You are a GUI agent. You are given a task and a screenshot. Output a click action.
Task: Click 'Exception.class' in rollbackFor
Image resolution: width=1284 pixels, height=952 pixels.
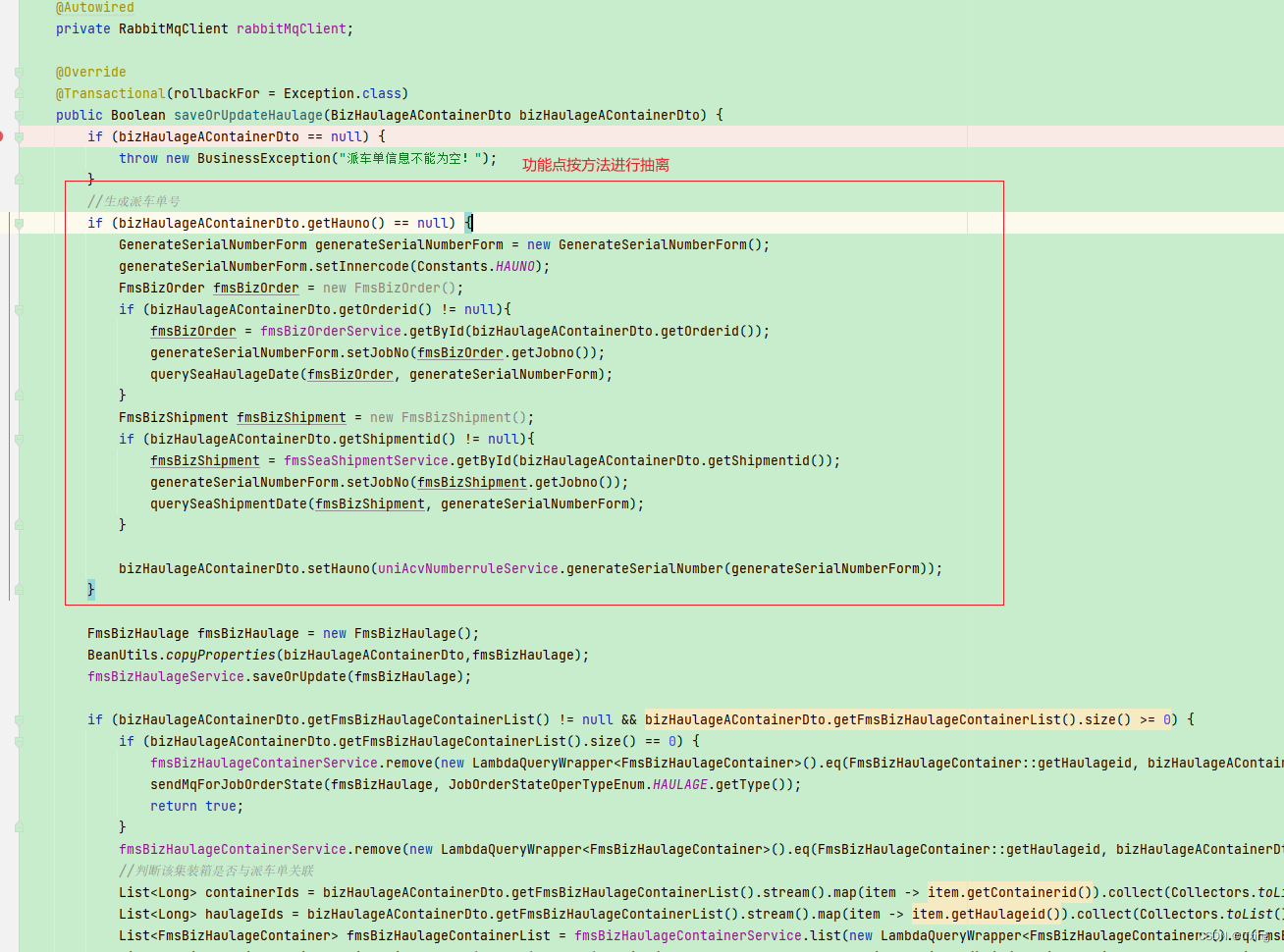[x=343, y=93]
